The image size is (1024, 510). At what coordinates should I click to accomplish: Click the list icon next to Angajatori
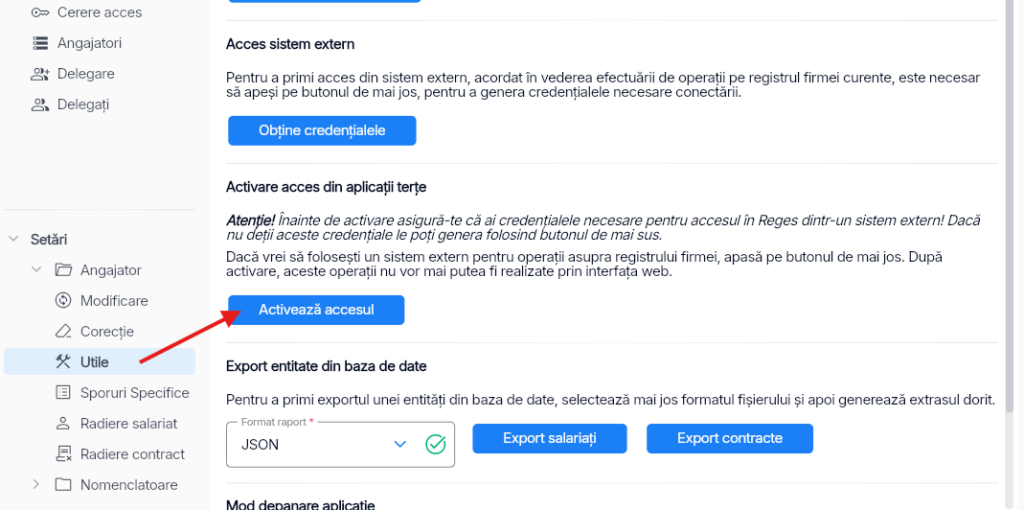coord(40,43)
